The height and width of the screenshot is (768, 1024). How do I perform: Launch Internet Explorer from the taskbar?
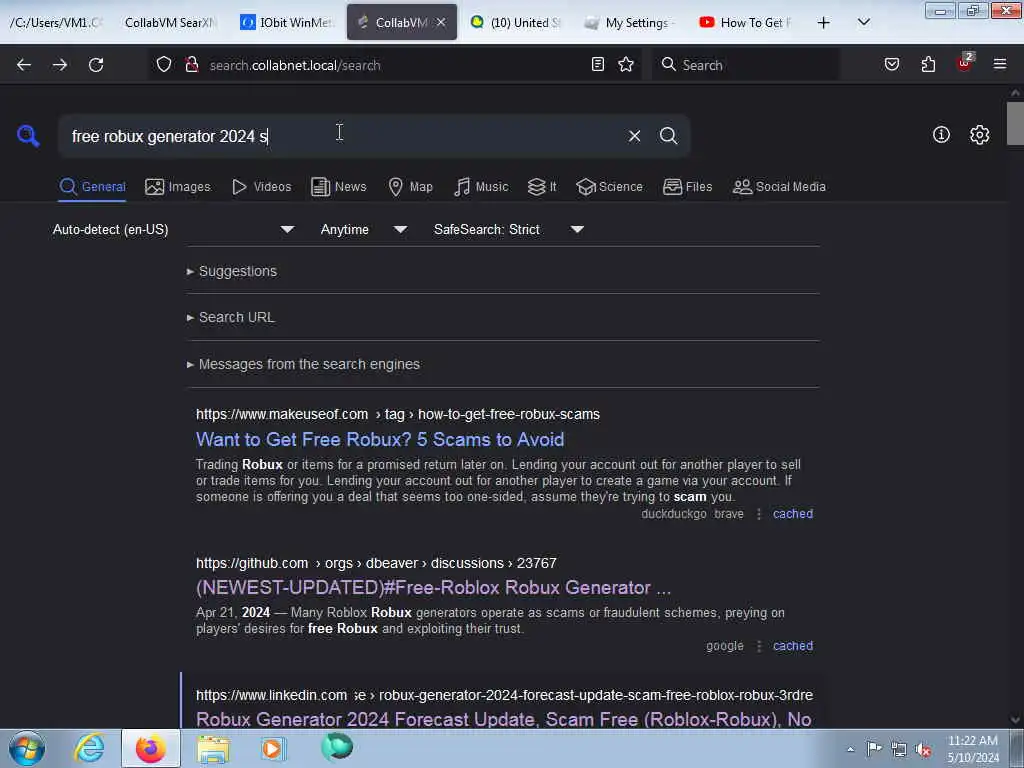(x=89, y=748)
